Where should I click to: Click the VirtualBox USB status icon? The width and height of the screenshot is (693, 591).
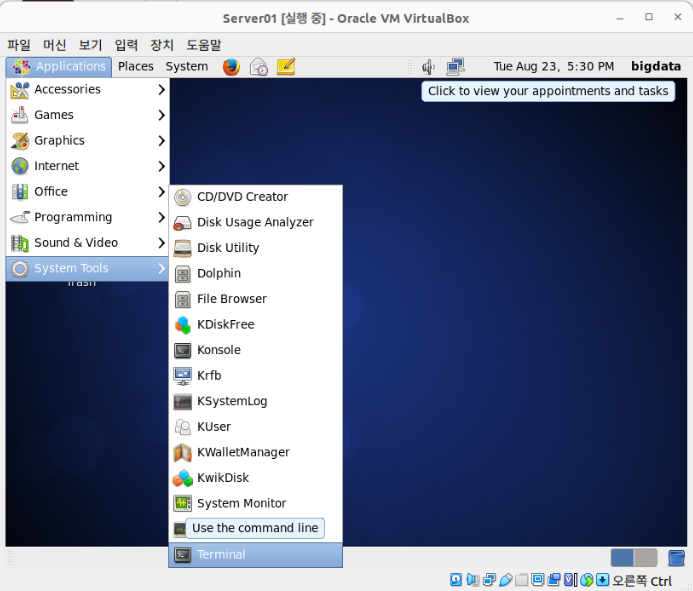[506, 580]
